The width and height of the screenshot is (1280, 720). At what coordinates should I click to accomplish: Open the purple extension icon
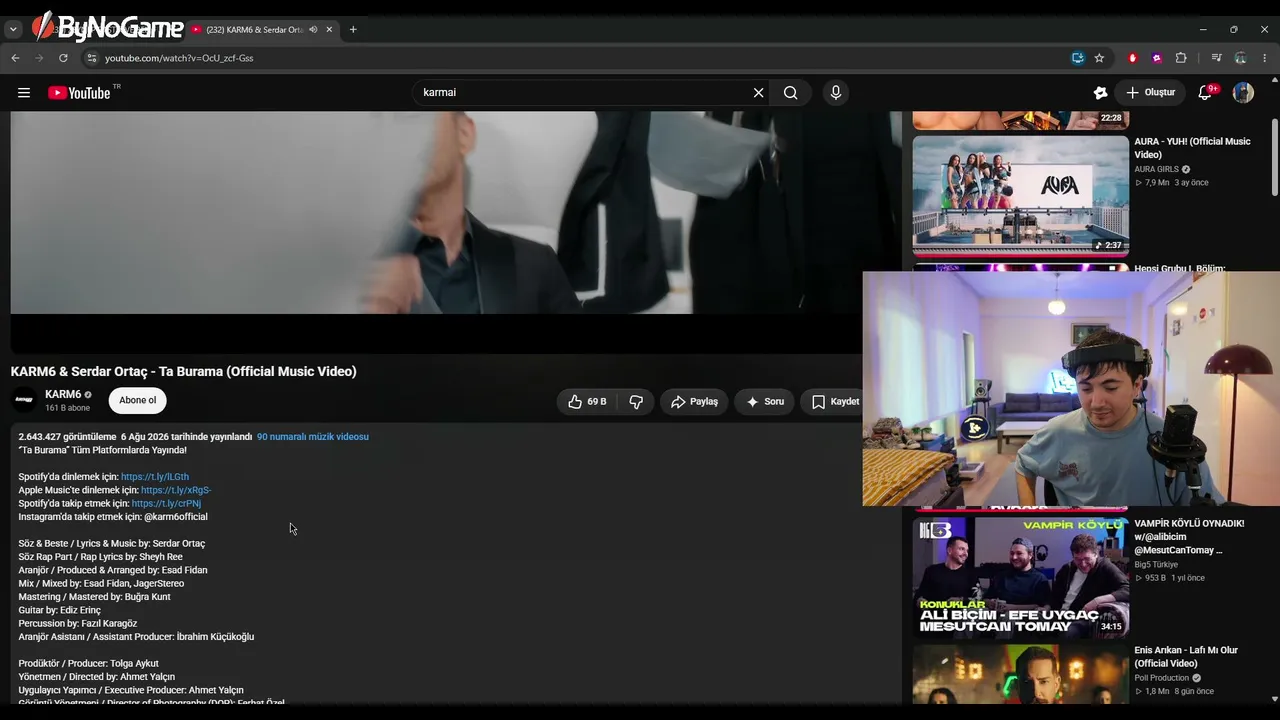[x=1157, y=58]
